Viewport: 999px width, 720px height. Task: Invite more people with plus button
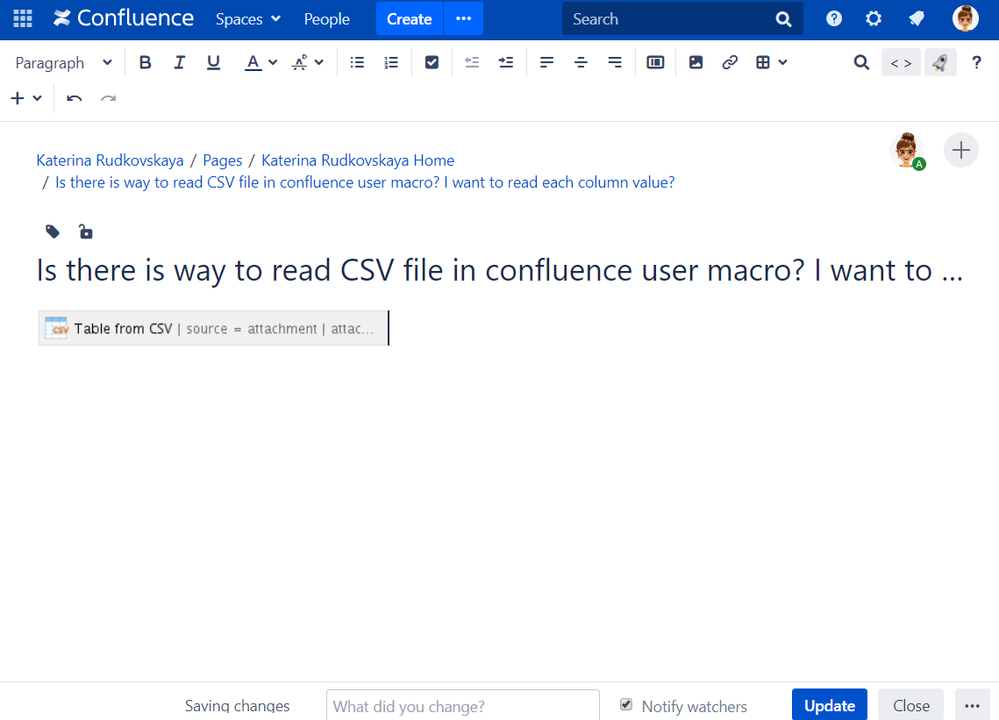click(961, 150)
